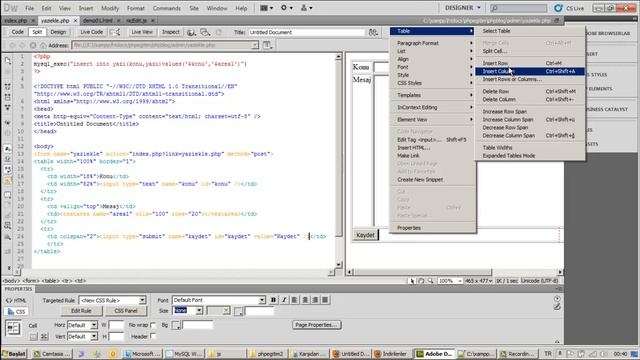Click the open documents icon atop the code toolbar
This screenshot has width=640, height=360.
pos(8,60)
